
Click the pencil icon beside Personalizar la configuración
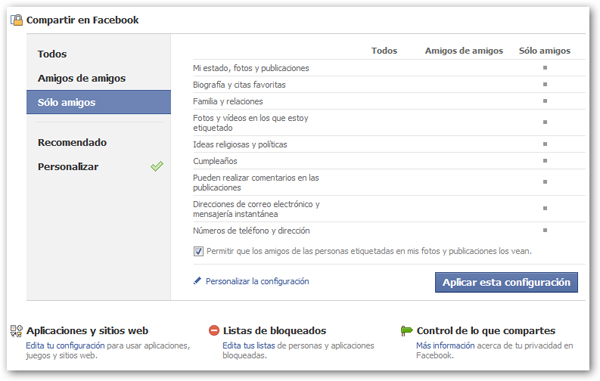click(197, 281)
